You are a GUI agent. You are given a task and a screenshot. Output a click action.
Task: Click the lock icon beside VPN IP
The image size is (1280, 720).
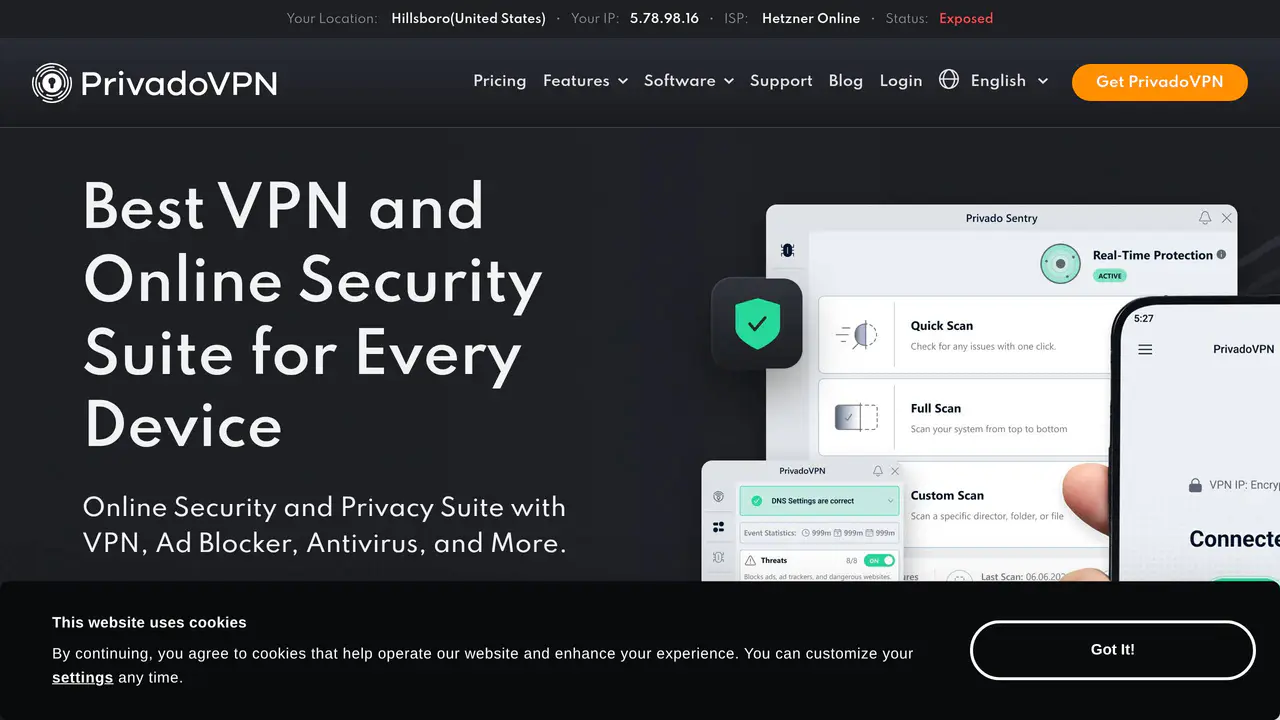[1195, 485]
